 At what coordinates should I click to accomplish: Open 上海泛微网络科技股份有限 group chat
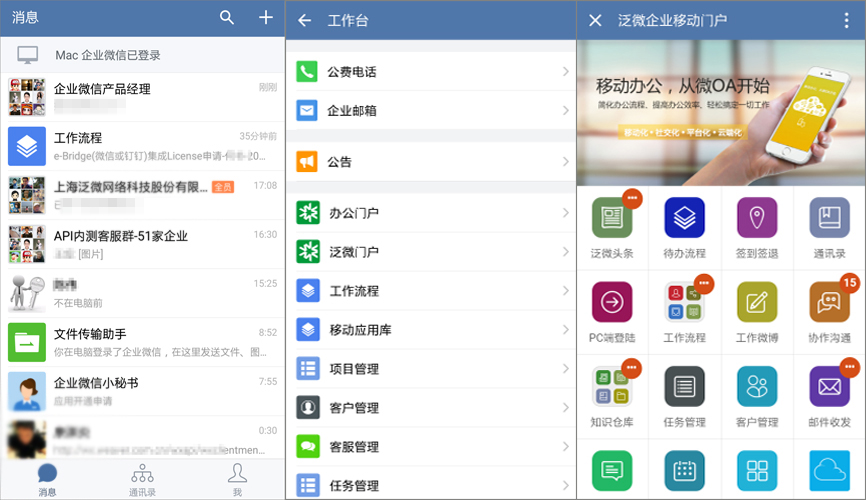point(142,195)
